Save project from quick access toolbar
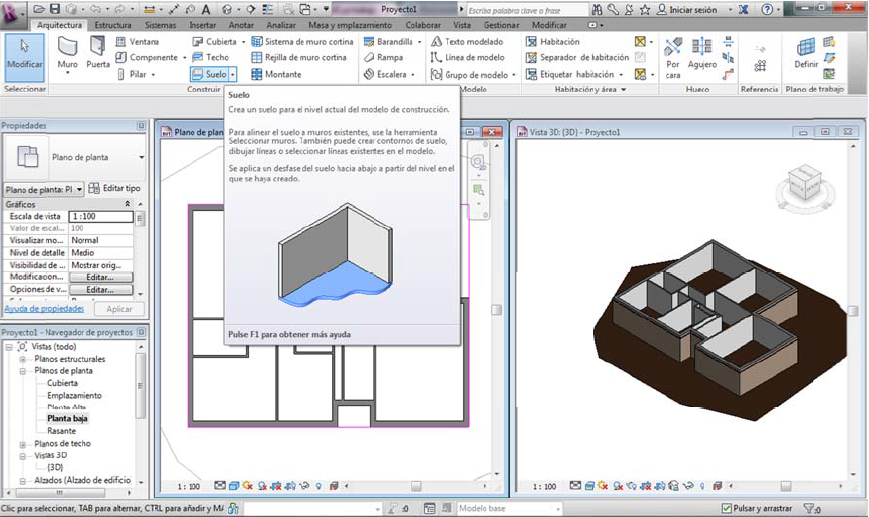This screenshot has width=869, height=517. tap(54, 9)
